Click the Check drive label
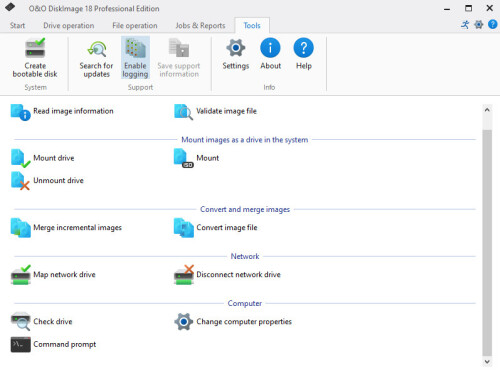 [x=53, y=321]
